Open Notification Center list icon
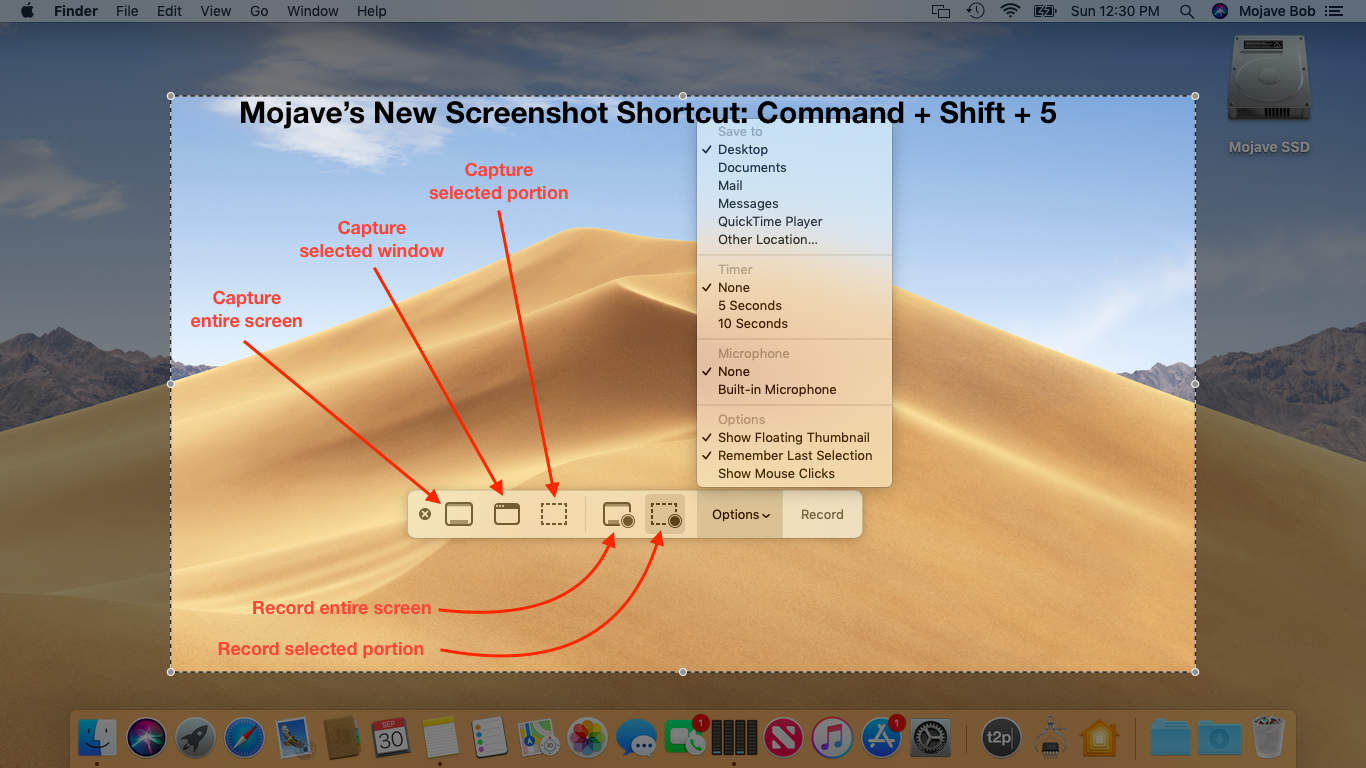Image resolution: width=1366 pixels, height=768 pixels. tap(1334, 11)
